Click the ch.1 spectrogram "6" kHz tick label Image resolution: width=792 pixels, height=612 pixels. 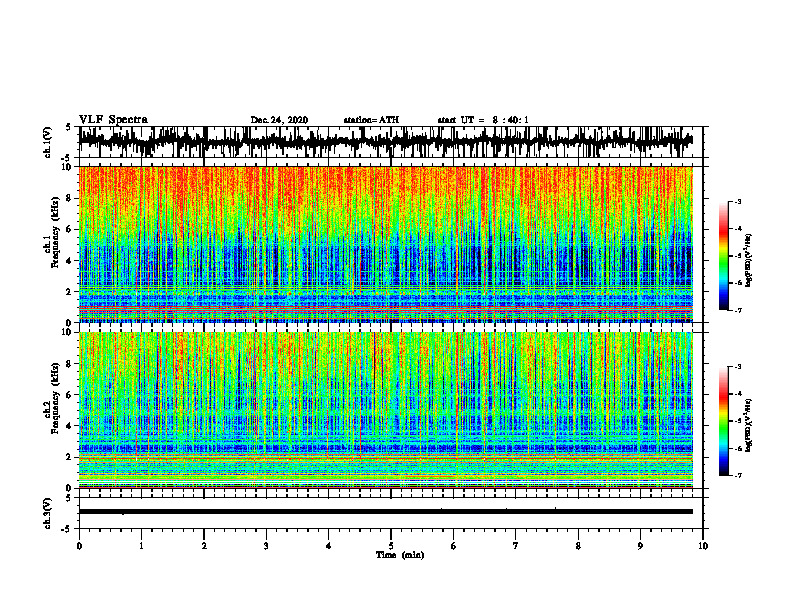(70, 230)
